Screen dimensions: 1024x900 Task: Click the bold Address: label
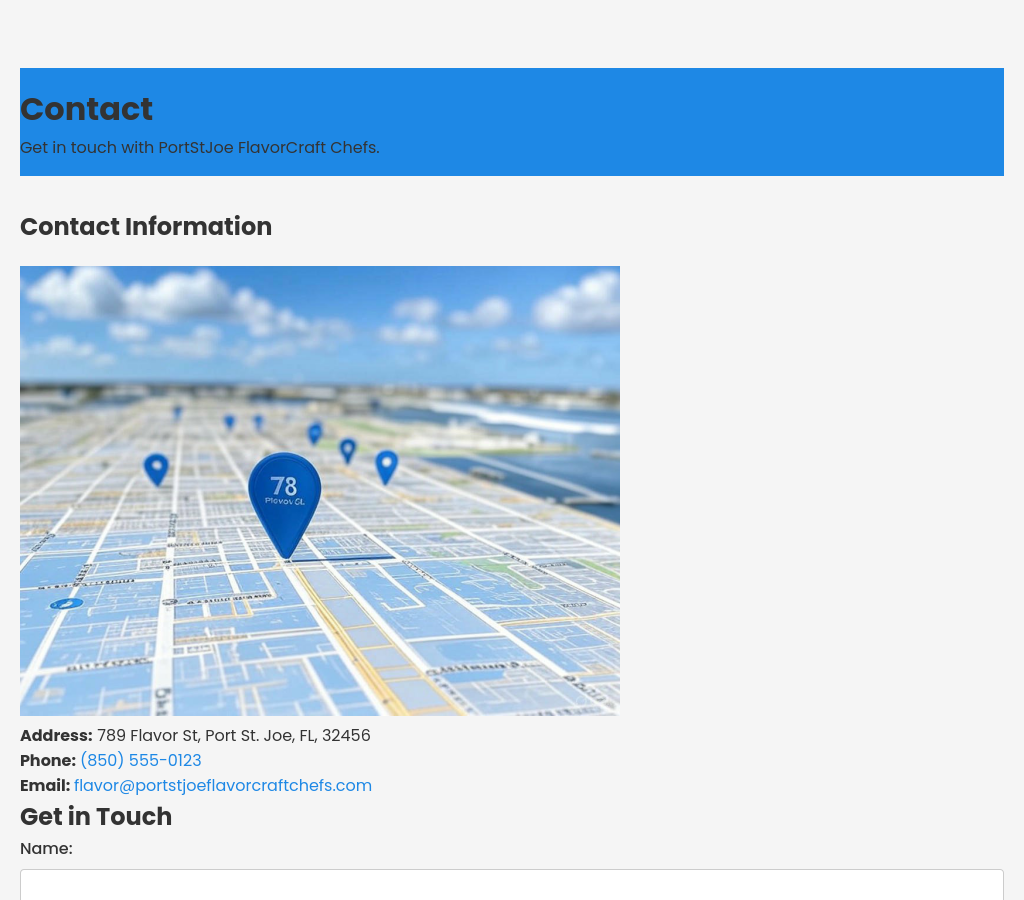(x=56, y=736)
